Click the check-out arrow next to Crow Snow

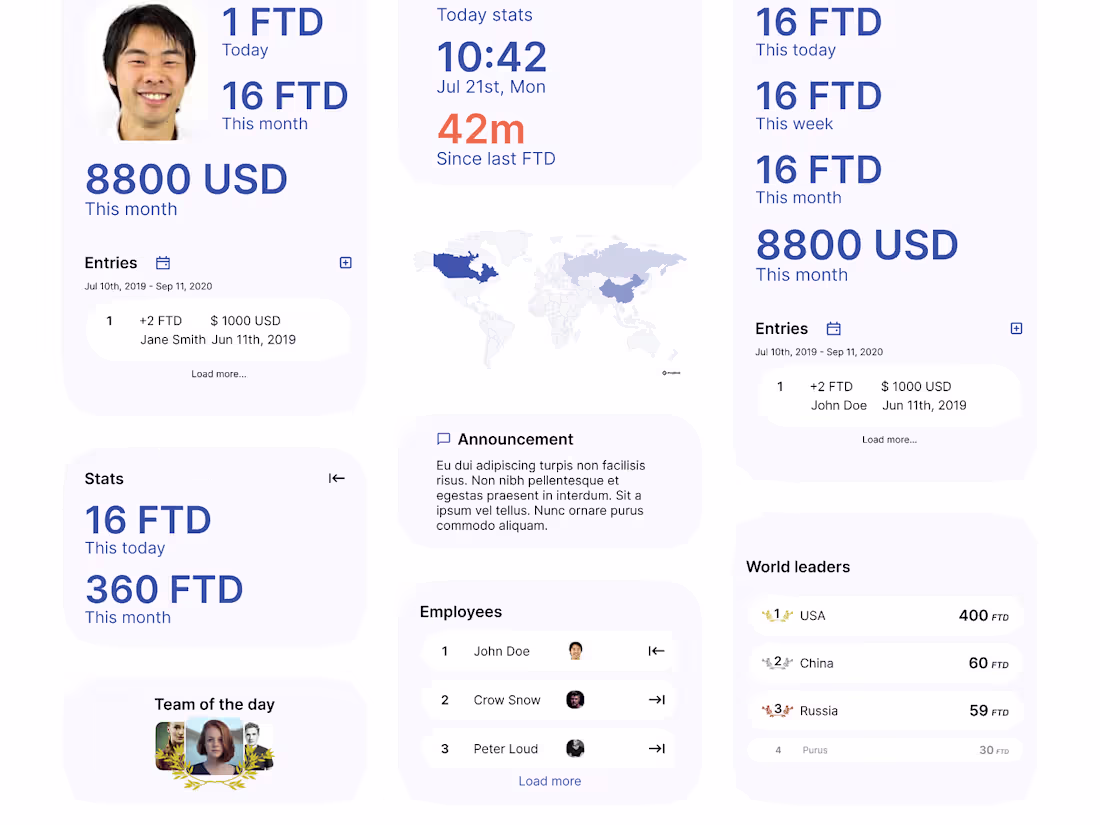[x=657, y=700]
